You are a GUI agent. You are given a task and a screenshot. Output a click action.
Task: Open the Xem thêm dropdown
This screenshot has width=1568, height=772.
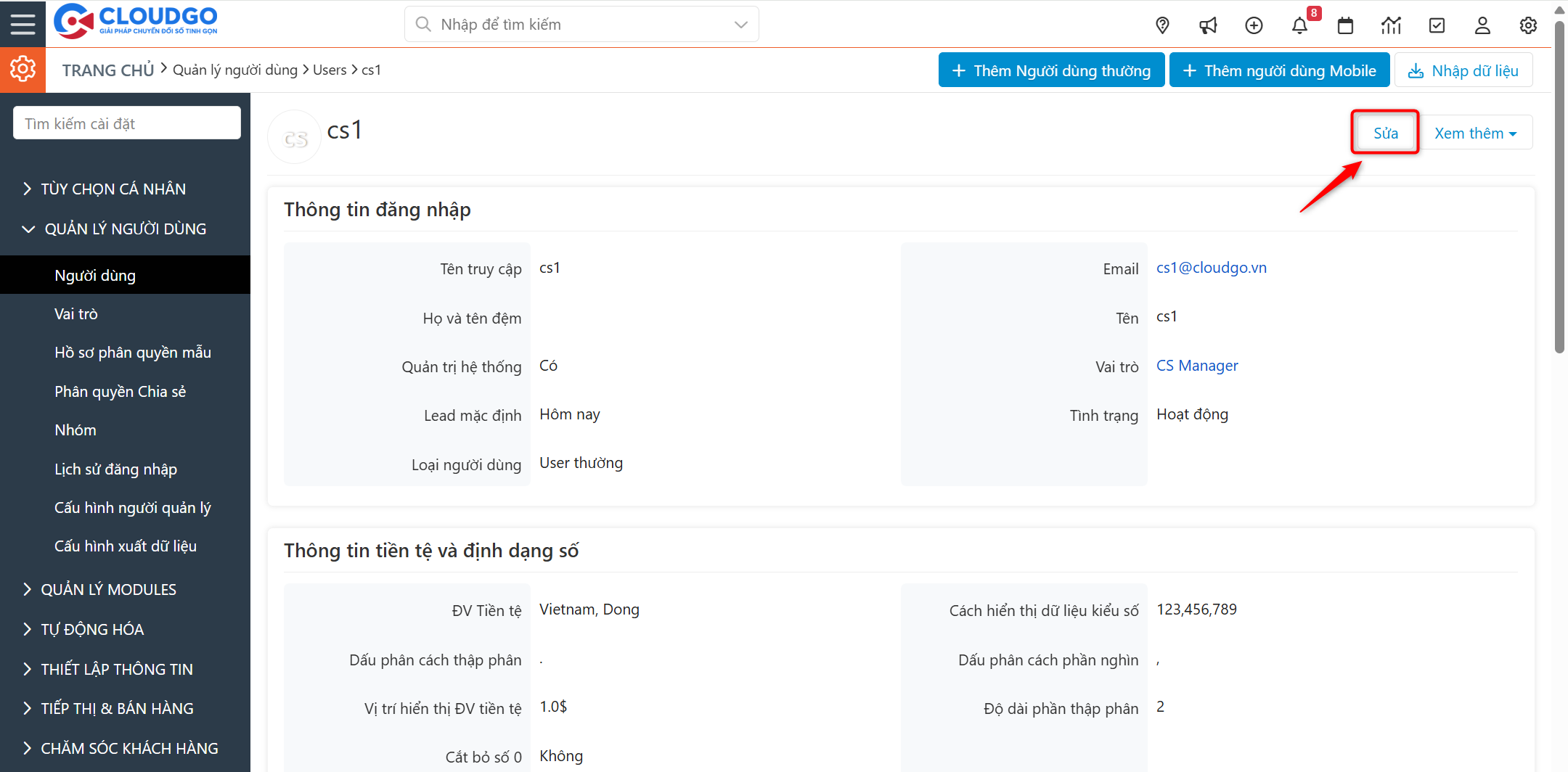coord(1475,132)
